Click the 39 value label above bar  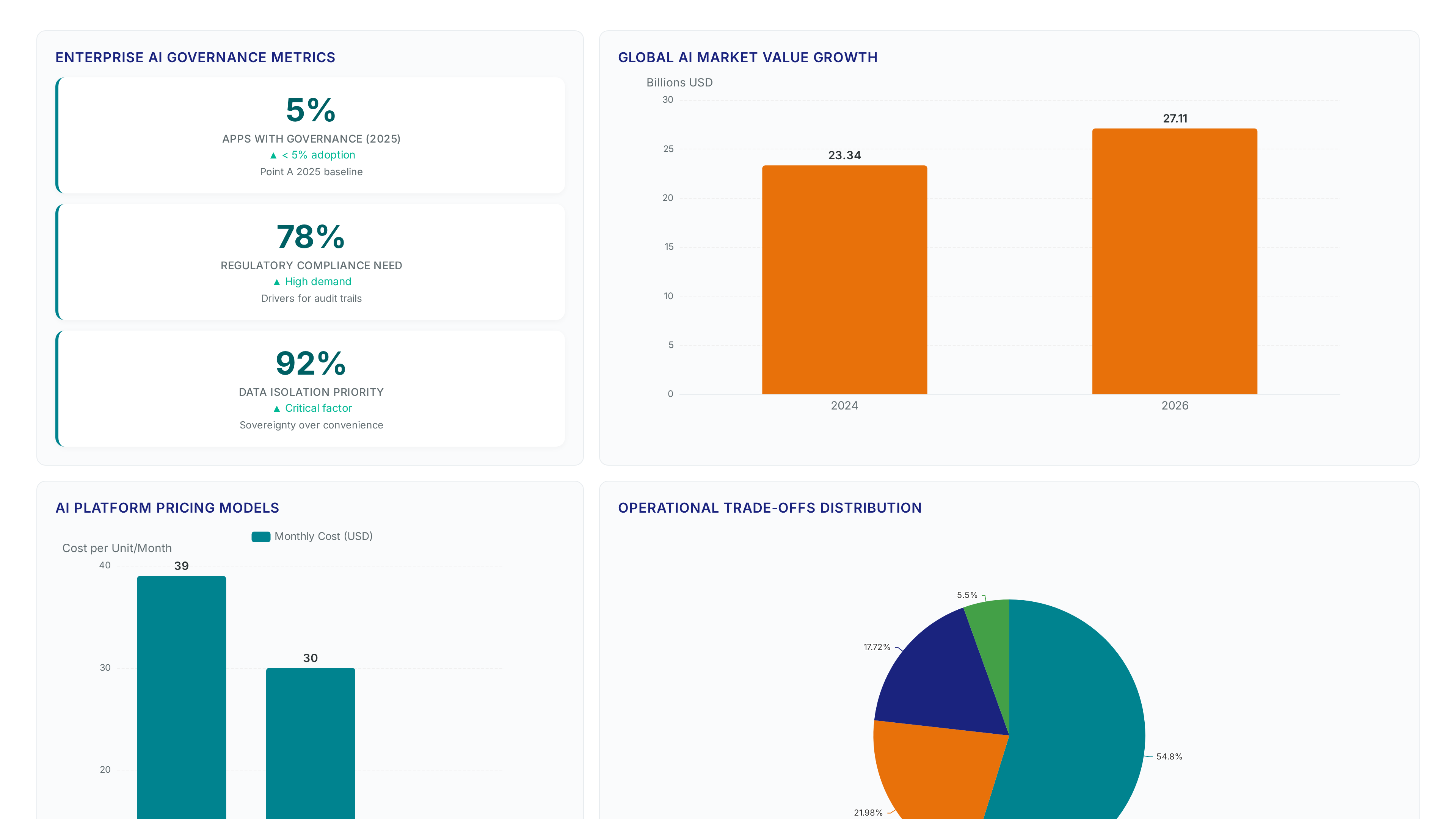tap(182, 566)
